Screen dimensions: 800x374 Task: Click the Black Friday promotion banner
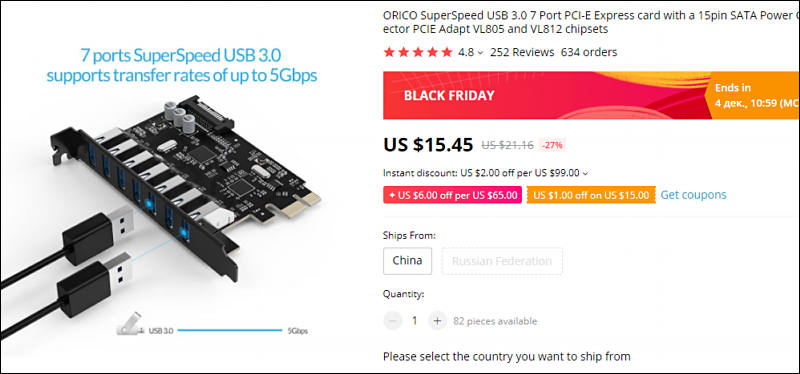(x=544, y=95)
